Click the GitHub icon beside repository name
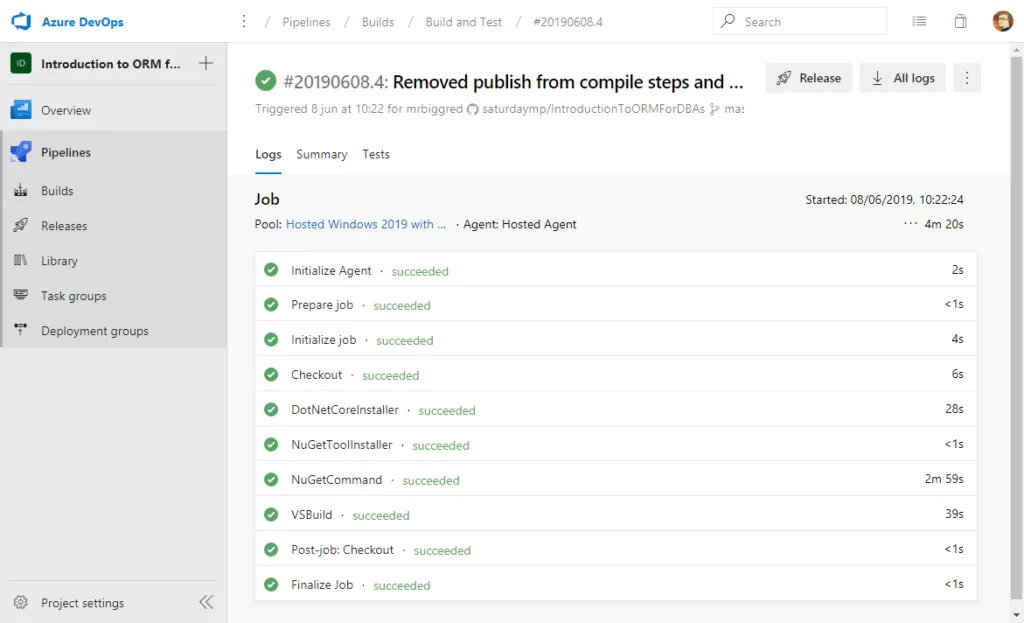Viewport: 1024px width, 623px height. (x=472, y=109)
